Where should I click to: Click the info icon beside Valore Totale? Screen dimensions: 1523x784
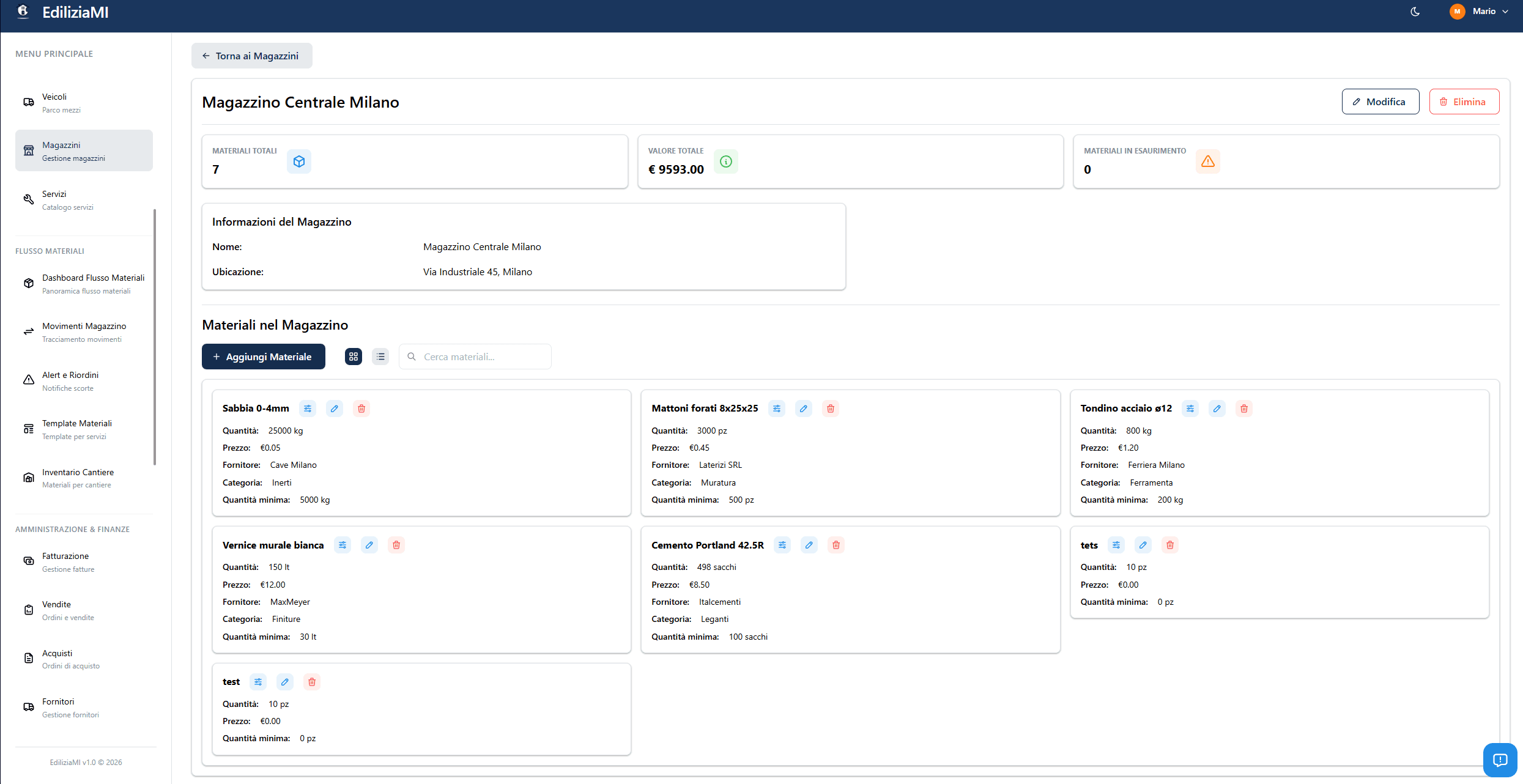pyautogui.click(x=726, y=161)
